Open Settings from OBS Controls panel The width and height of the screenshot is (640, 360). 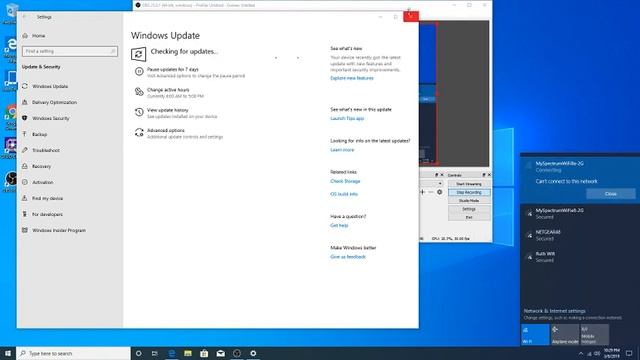tap(469, 209)
